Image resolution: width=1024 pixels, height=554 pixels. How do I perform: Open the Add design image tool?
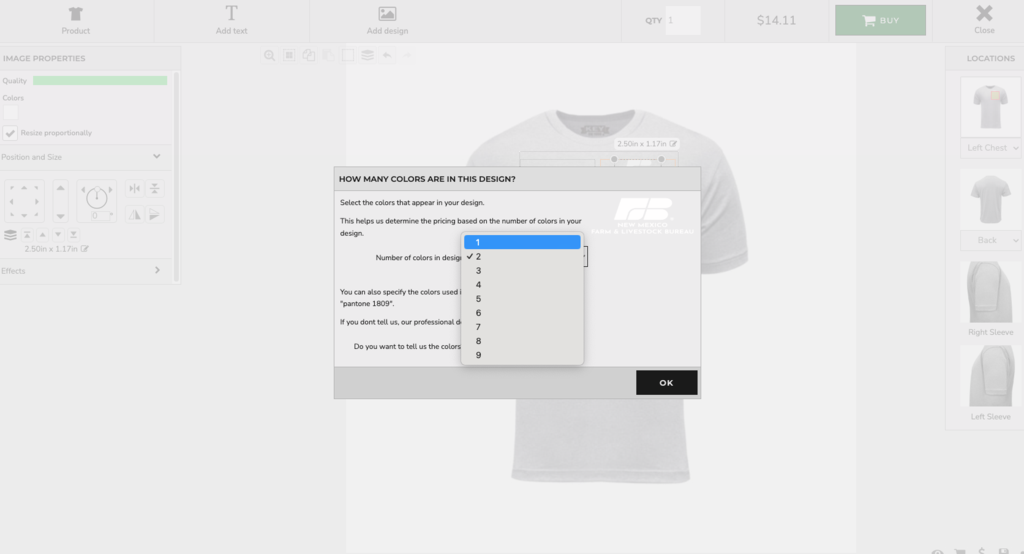point(387,19)
